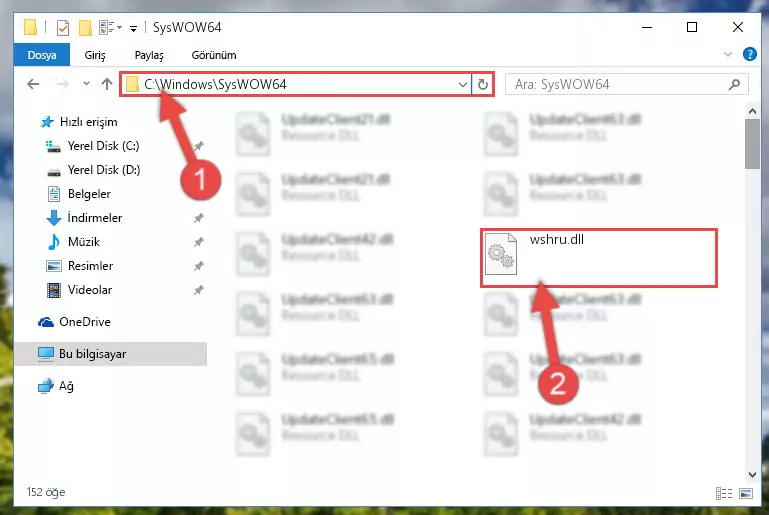Open the recent locations dropdown arrow
The width and height of the screenshot is (769, 515).
[86, 84]
